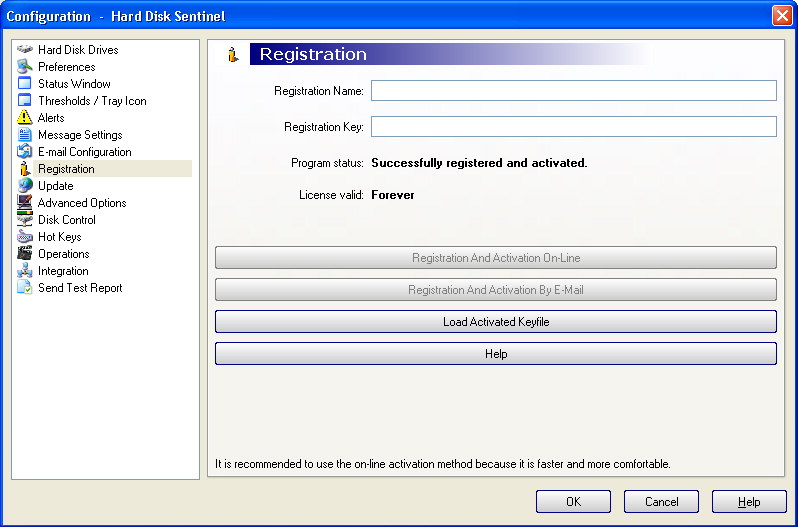
Task: Click the info icon beside Registration header
Action: [x=233, y=54]
